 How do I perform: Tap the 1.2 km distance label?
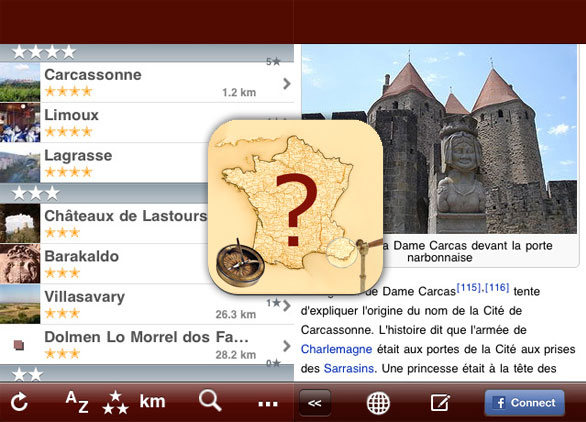(x=239, y=92)
